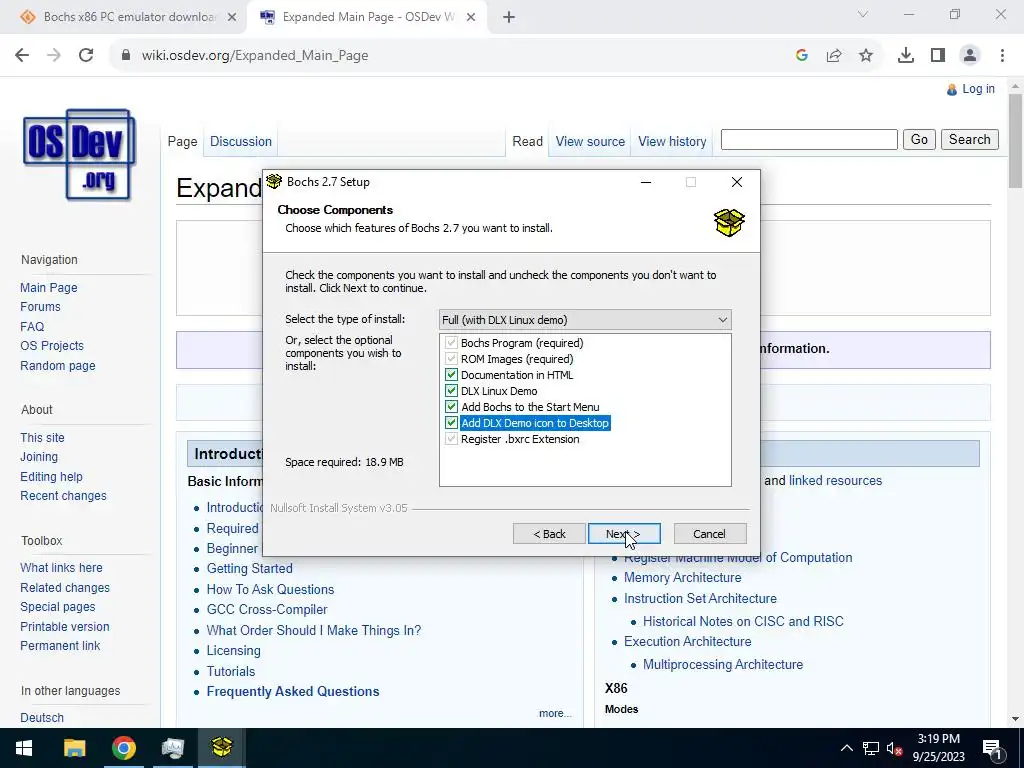Select the wiki Read tab
Viewport: 1024px width, 768px height.
pos(527,142)
